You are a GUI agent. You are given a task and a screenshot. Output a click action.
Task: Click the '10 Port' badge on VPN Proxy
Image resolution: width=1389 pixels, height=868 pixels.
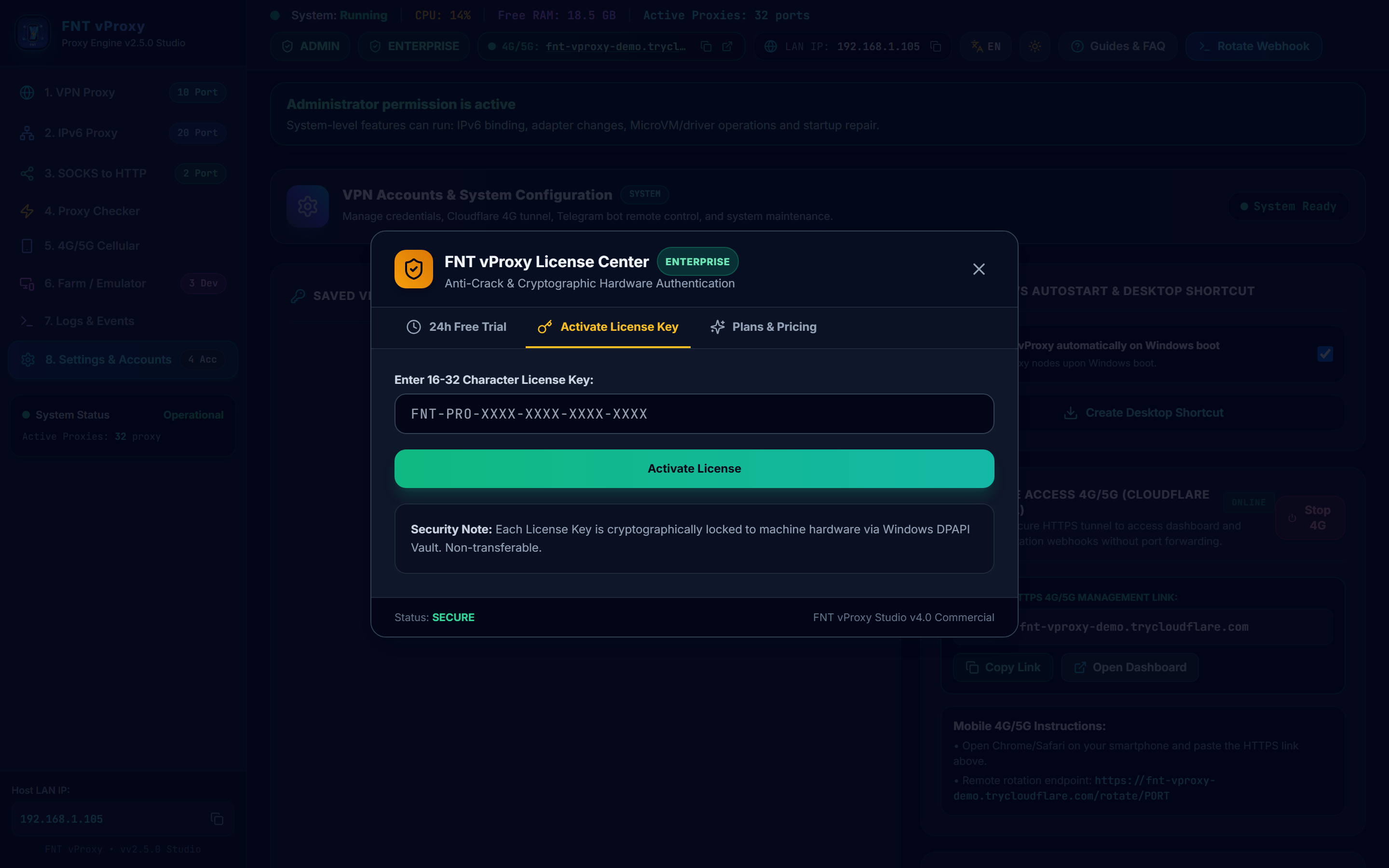pyautogui.click(x=197, y=93)
